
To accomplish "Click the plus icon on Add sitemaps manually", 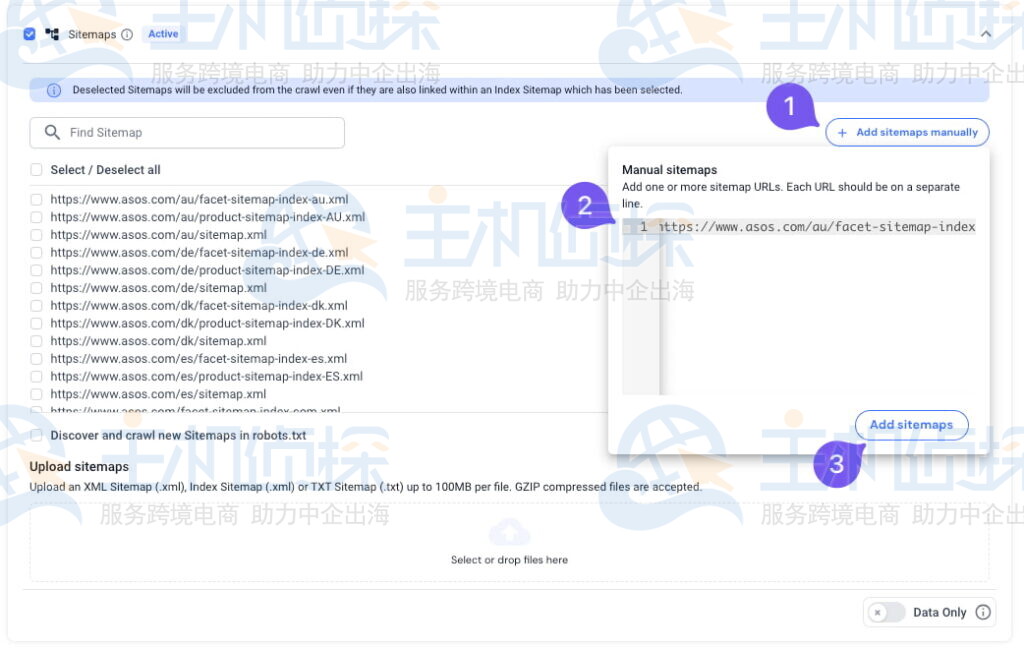I will (x=844, y=132).
